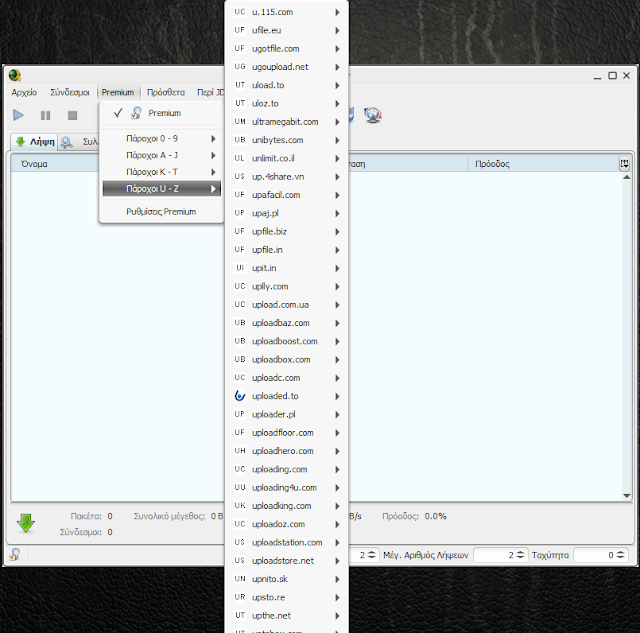
Task: Select uploadbox.com in provider list
Action: pyautogui.click(x=287, y=360)
